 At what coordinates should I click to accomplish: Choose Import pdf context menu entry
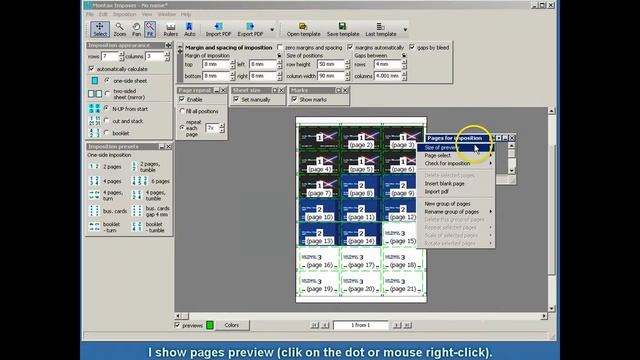(x=456, y=191)
